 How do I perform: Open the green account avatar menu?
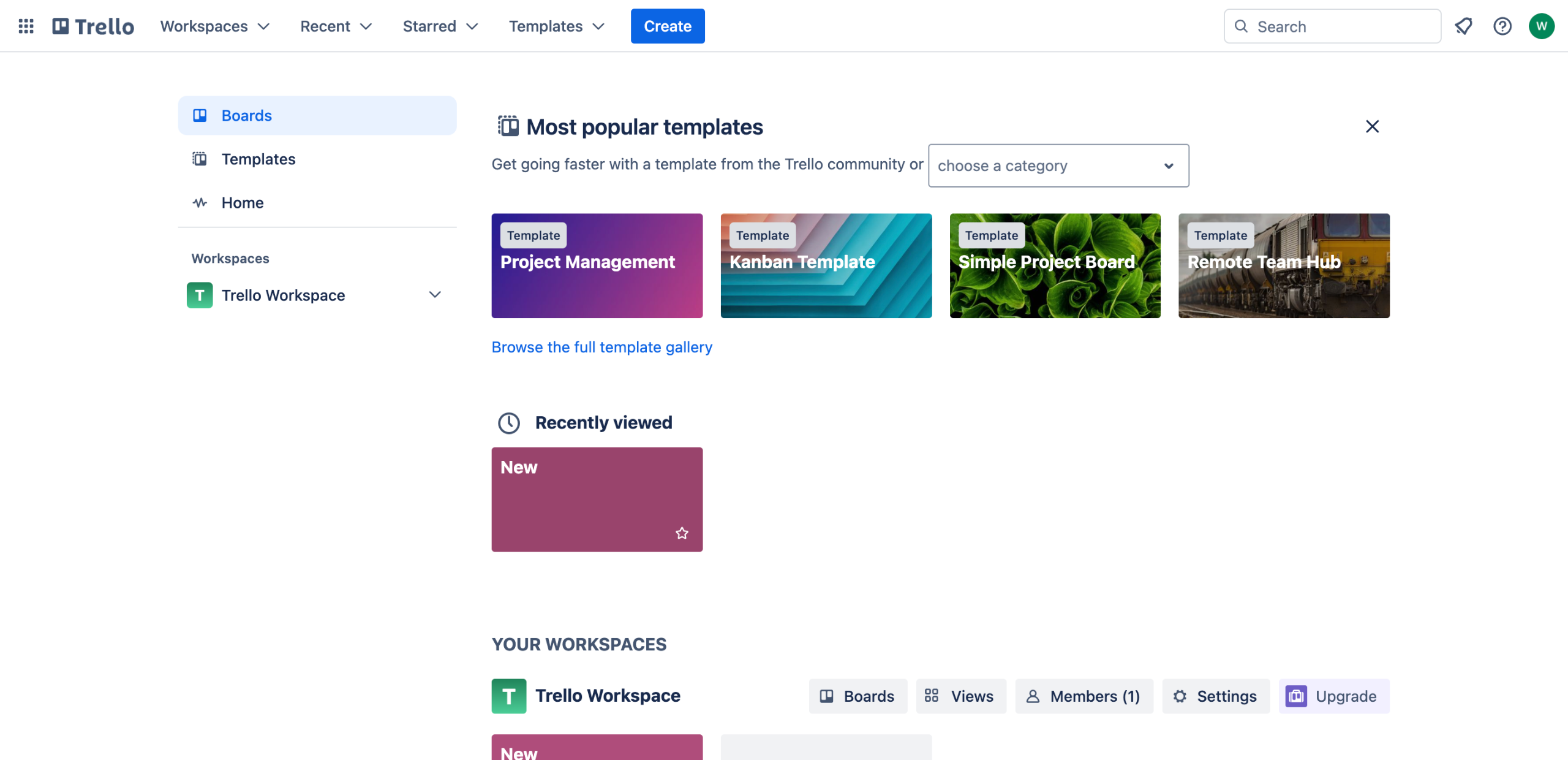(1541, 26)
